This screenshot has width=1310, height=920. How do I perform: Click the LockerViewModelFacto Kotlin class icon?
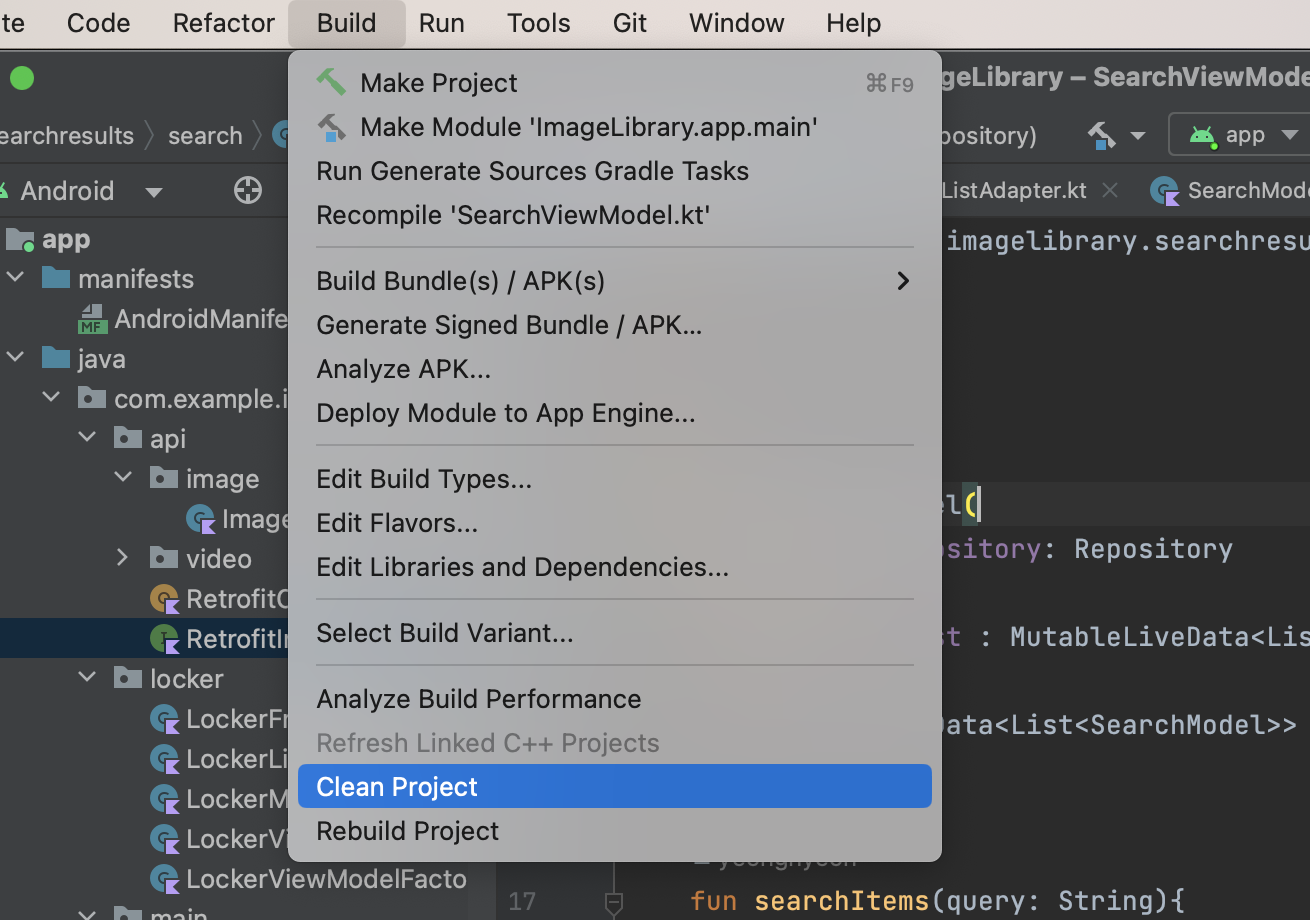(165, 879)
